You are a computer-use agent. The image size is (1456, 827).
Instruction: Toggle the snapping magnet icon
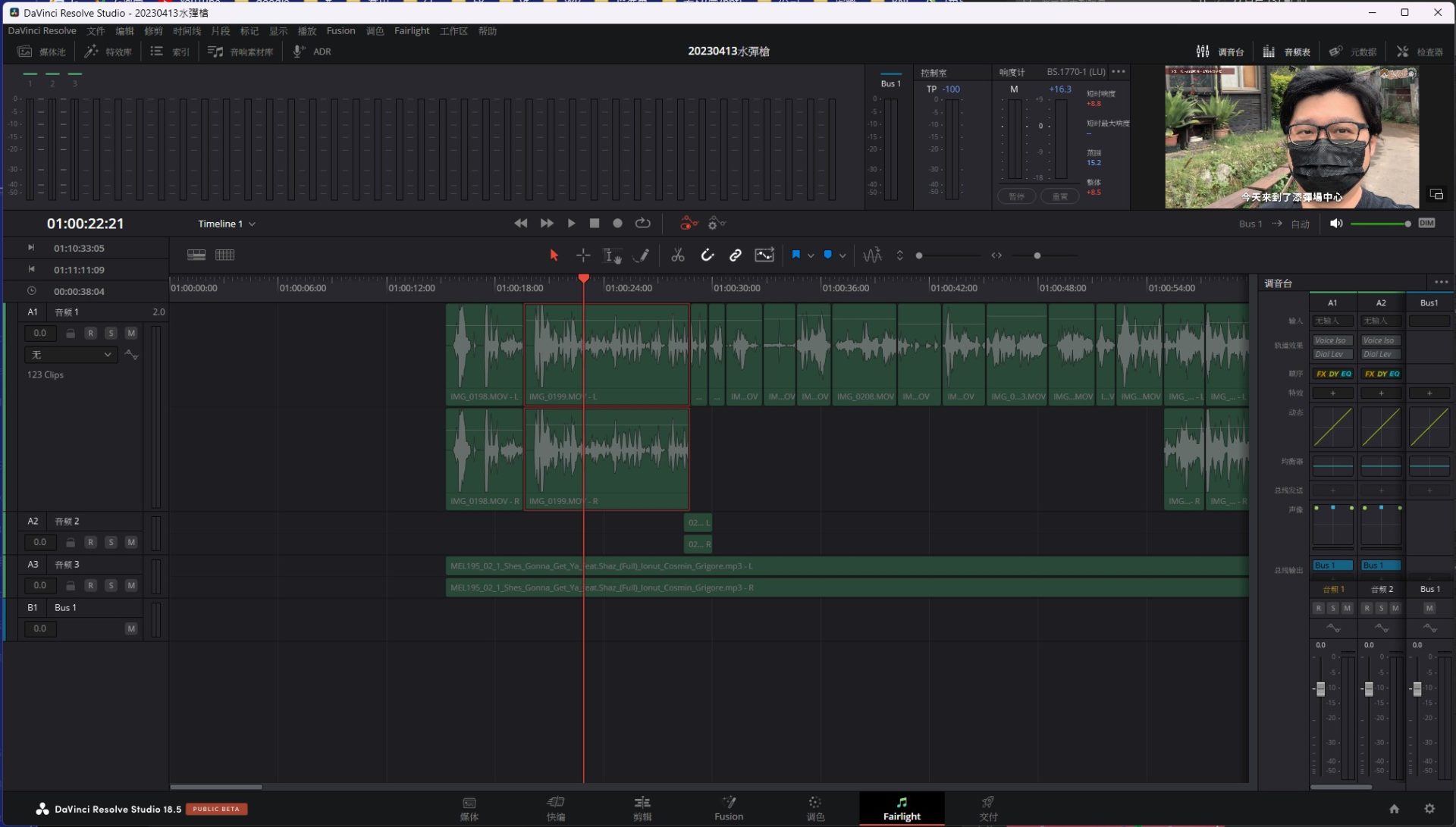tap(707, 255)
